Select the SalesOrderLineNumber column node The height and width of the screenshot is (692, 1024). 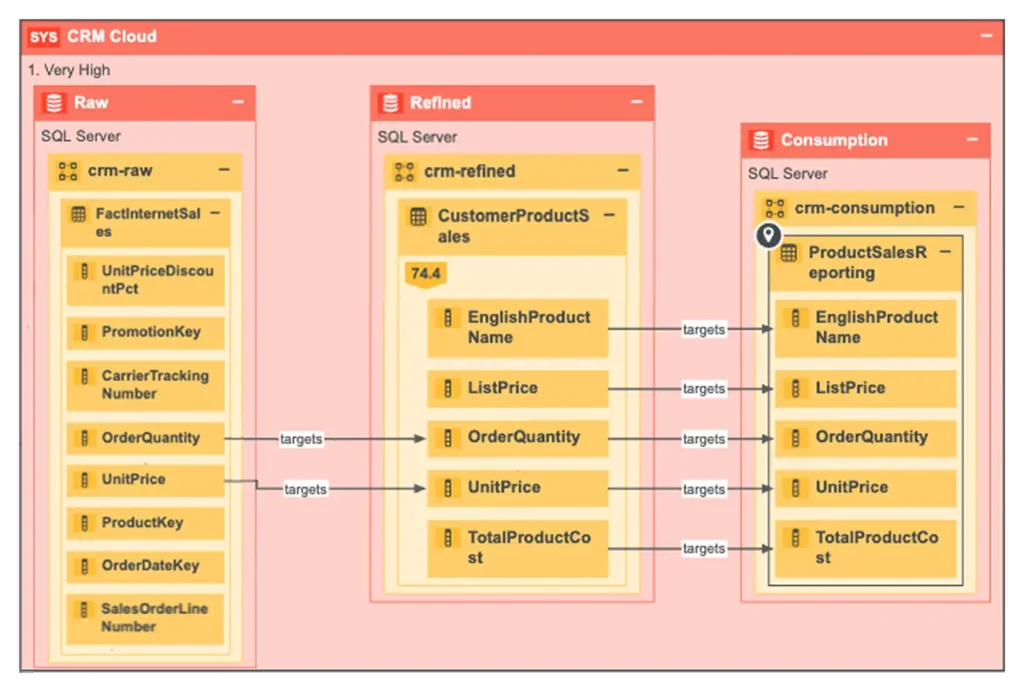[x=144, y=618]
